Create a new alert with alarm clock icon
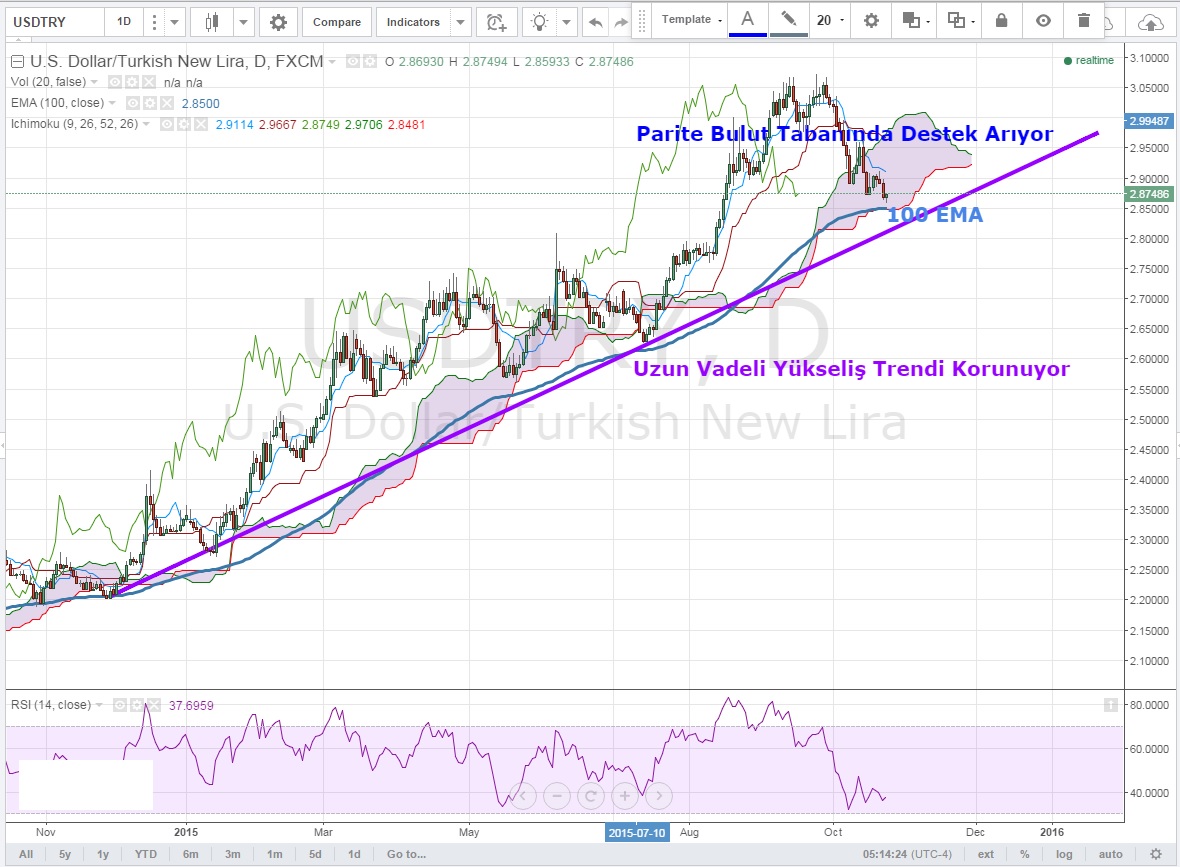This screenshot has height=867, width=1180. click(x=496, y=22)
